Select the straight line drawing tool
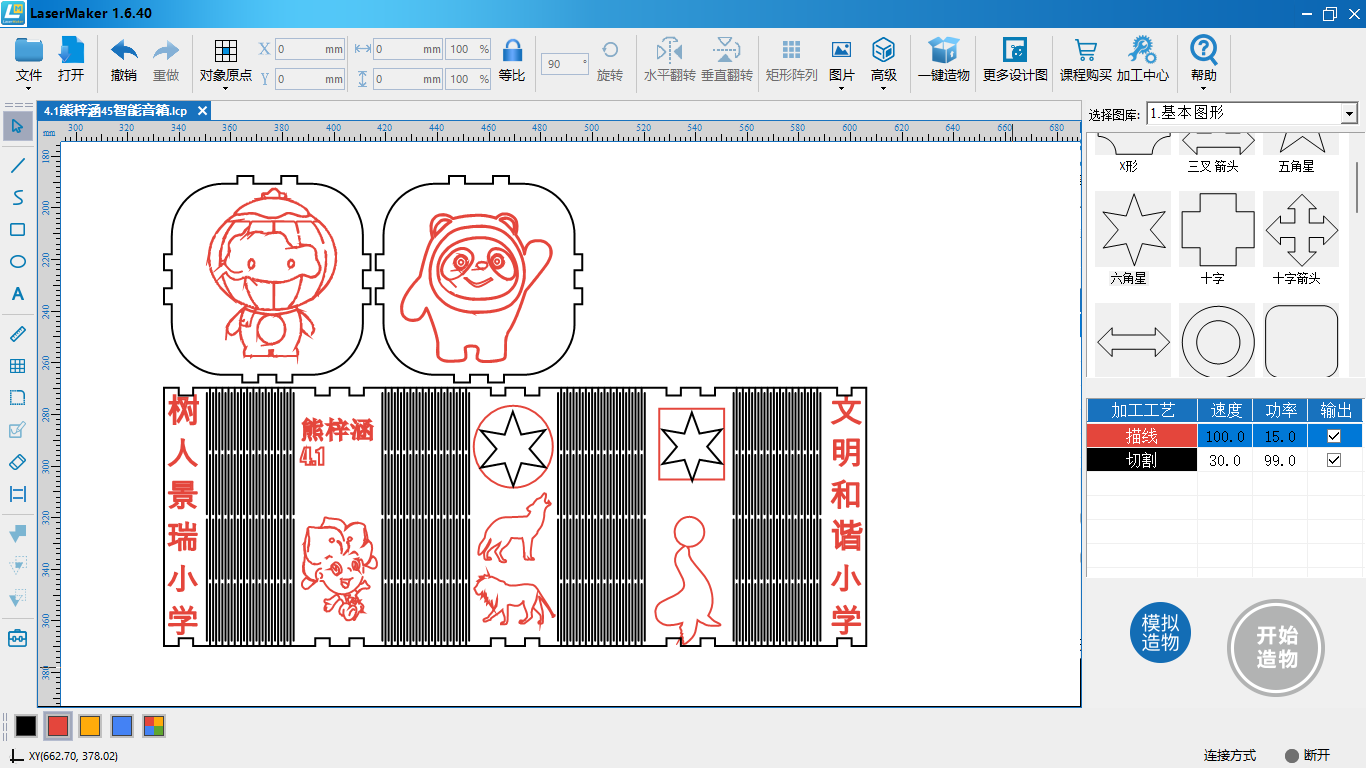 17,165
